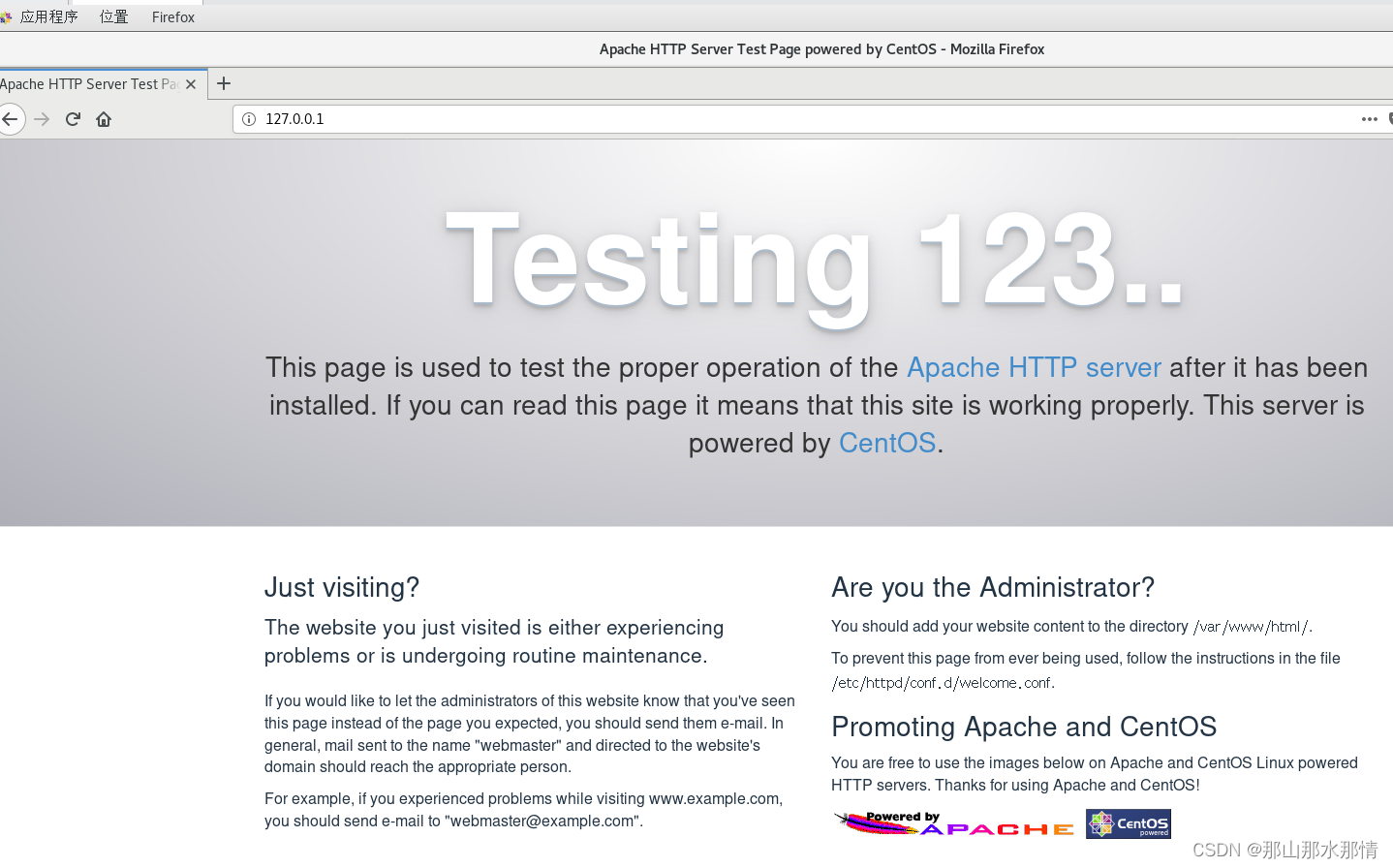Click the applications menu icon in top panel
Viewport: 1393px width, 868px height.
[7, 17]
